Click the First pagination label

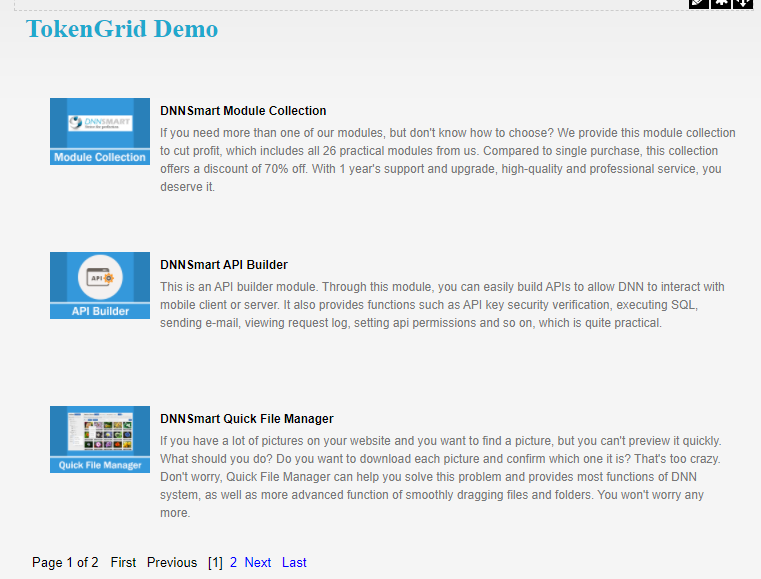tap(123, 562)
